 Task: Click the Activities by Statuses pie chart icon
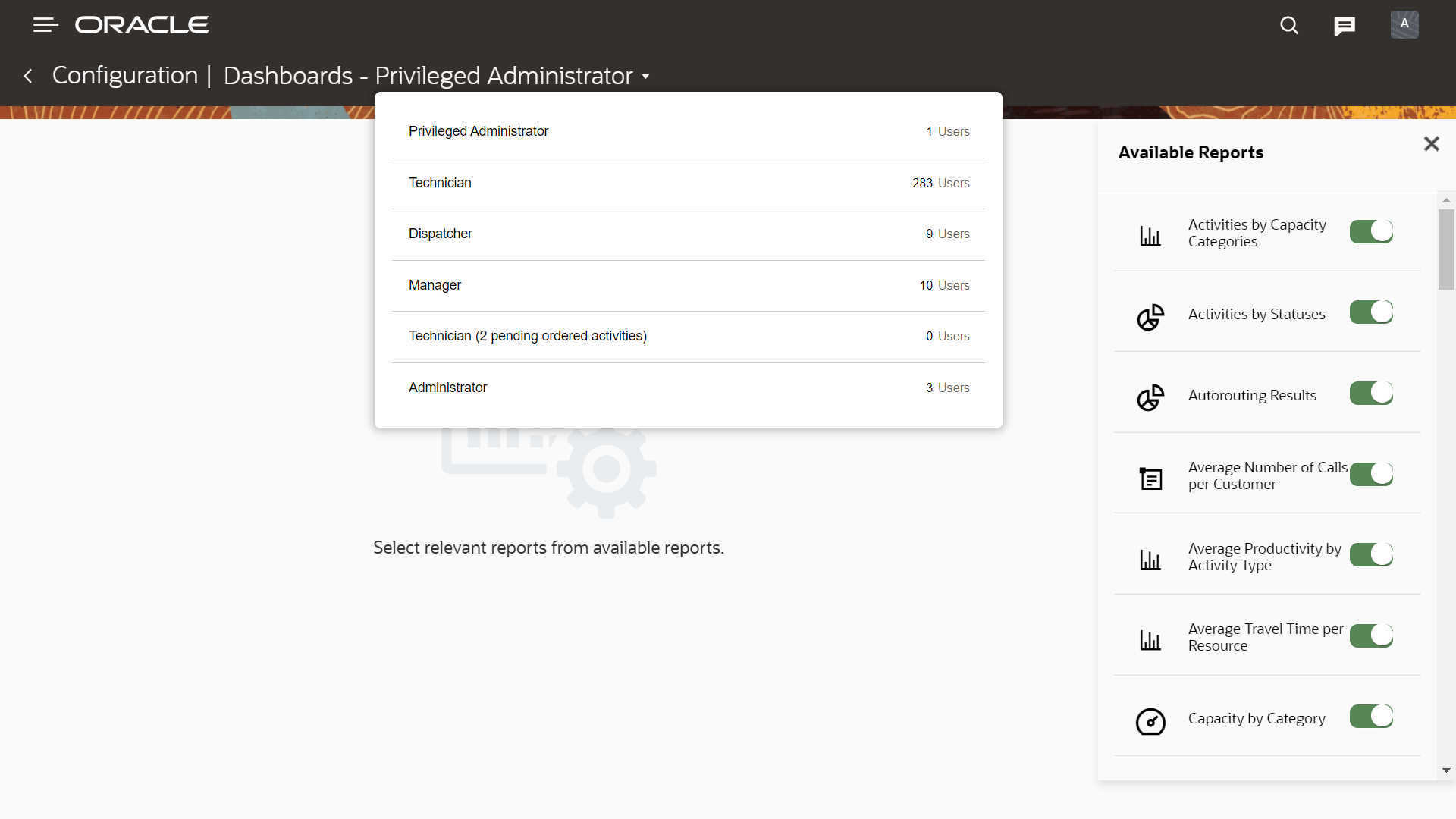(x=1150, y=317)
